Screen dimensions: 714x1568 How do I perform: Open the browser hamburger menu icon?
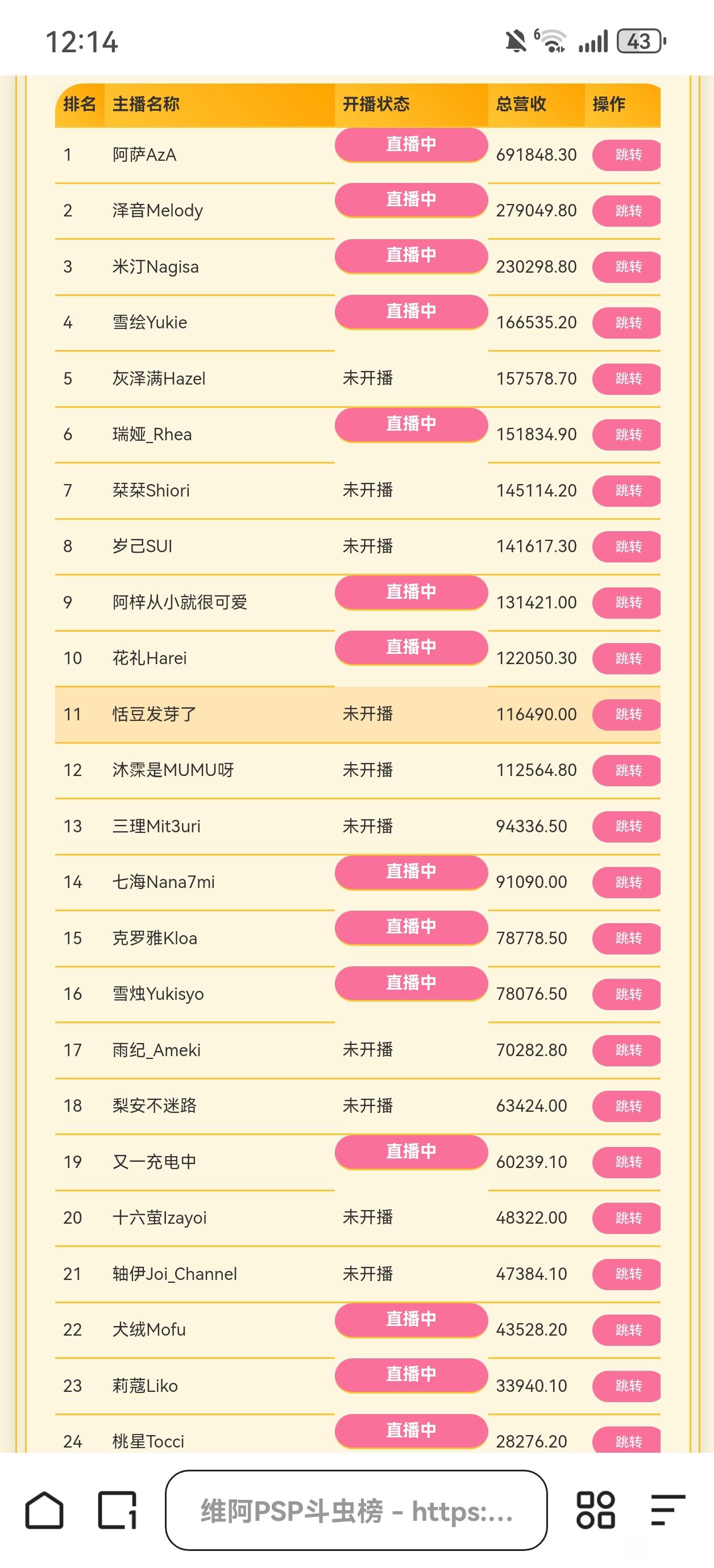(x=668, y=1510)
